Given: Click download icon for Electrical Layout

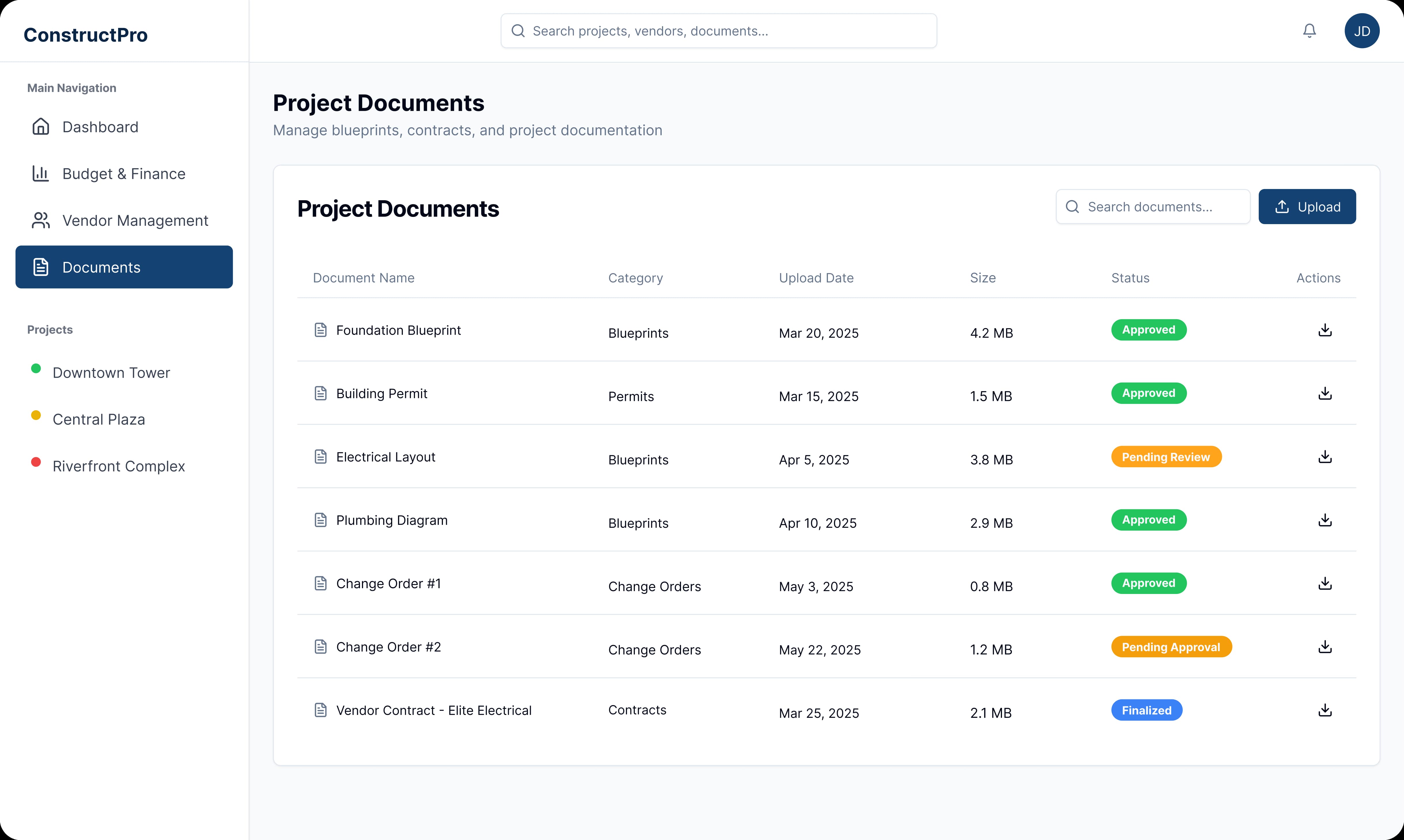Looking at the screenshot, I should pyautogui.click(x=1325, y=457).
